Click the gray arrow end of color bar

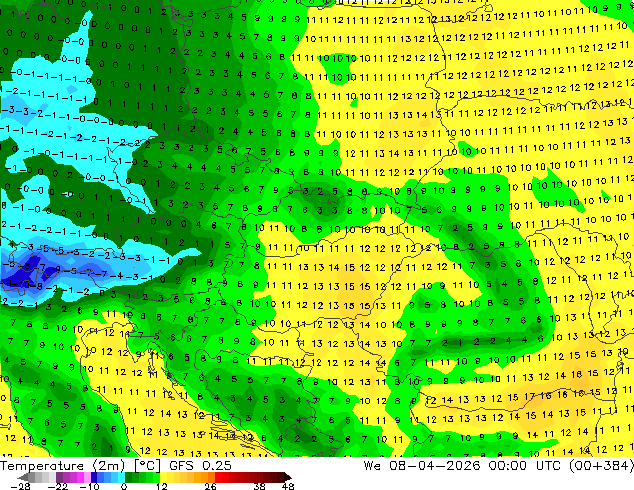pos(23,477)
